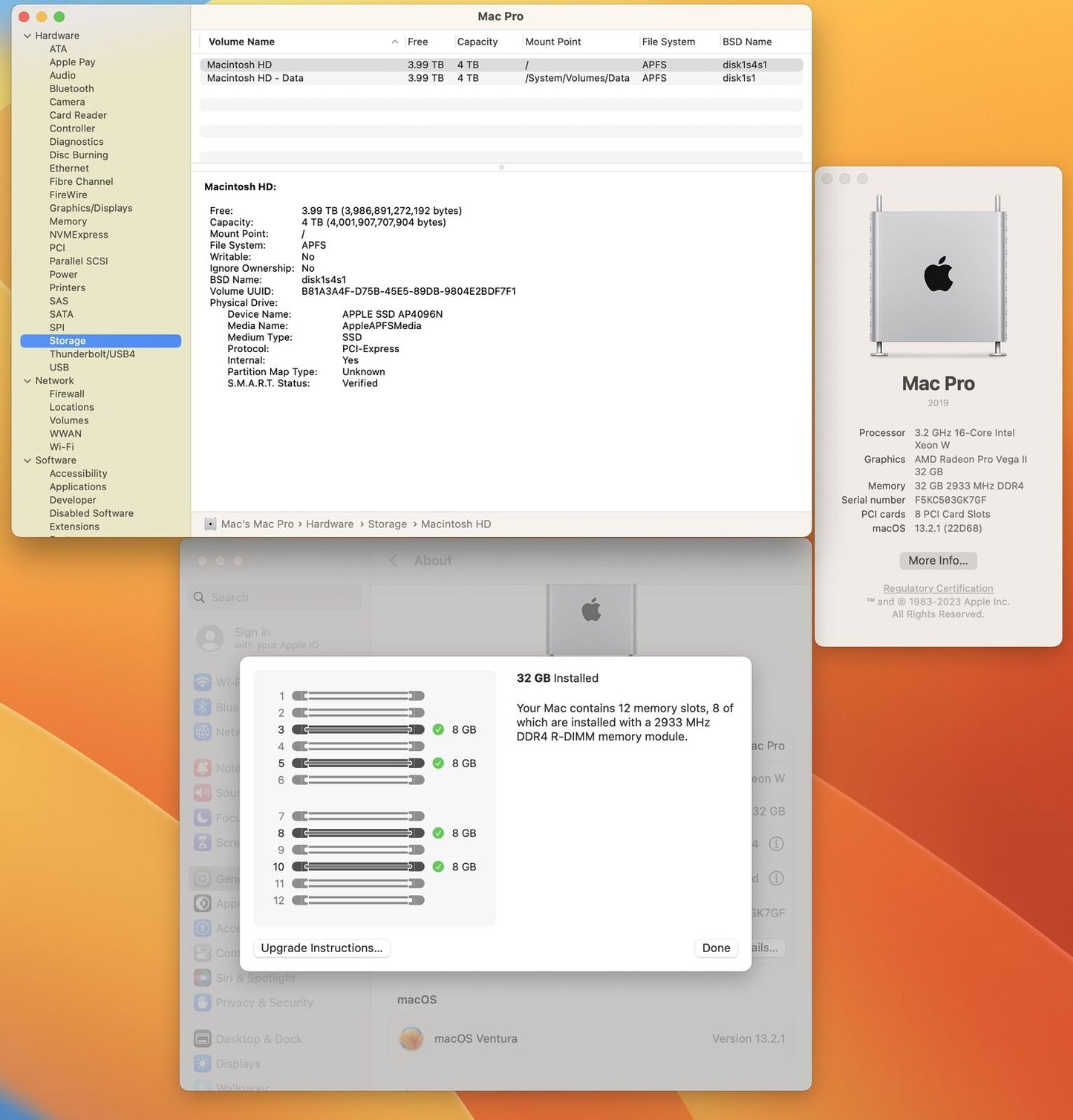Sort by File System column
1073x1120 pixels.
(668, 42)
